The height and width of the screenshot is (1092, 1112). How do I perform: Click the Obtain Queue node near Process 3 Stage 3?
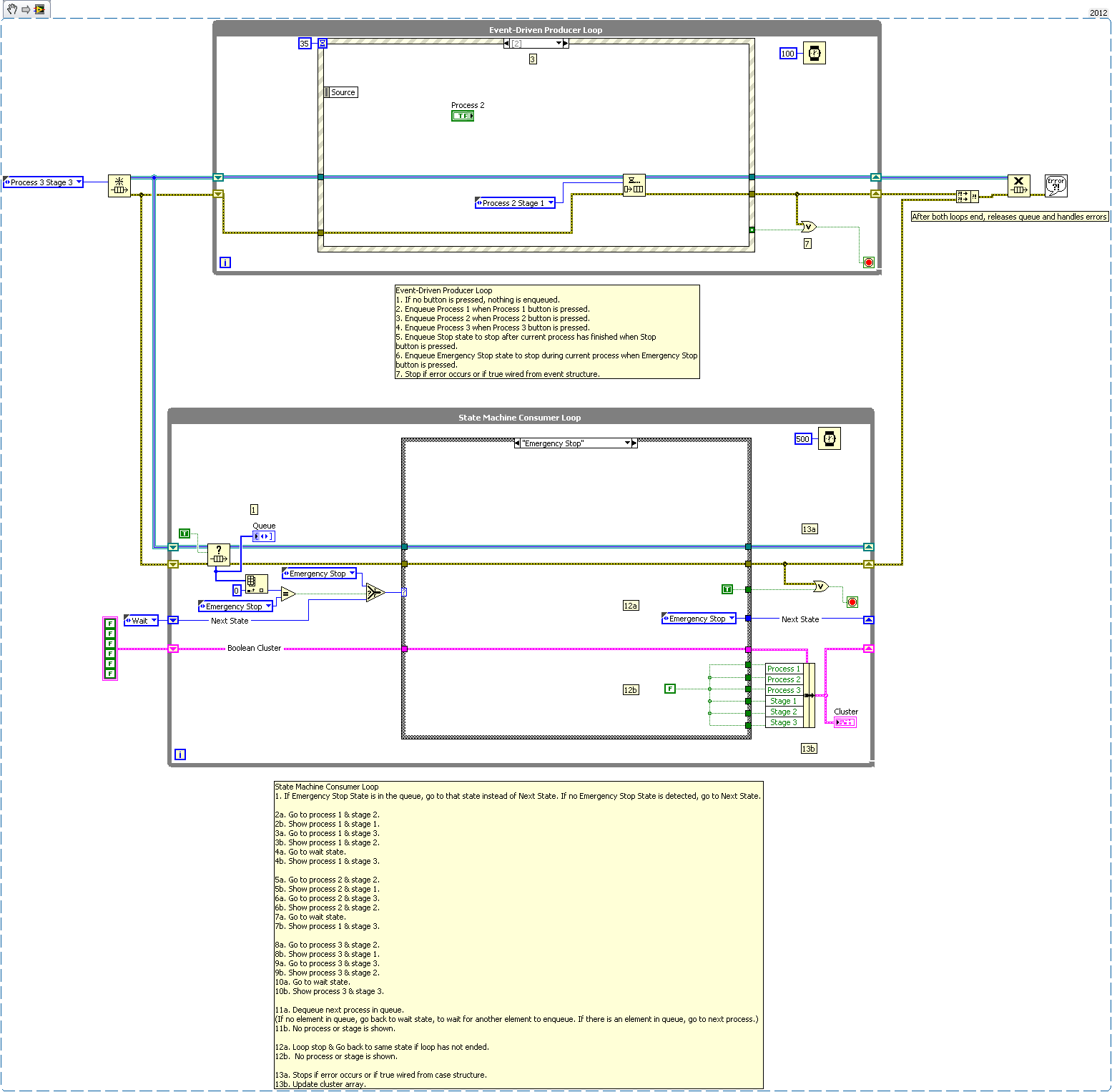119,185
